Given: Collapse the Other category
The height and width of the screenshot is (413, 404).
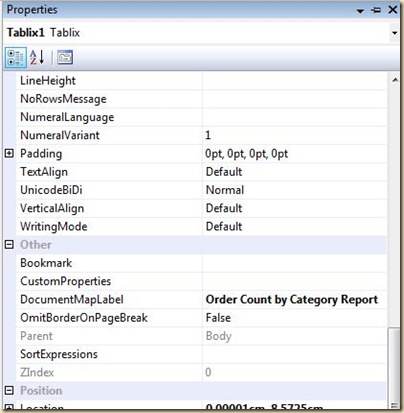Looking at the screenshot, I should click(9, 244).
